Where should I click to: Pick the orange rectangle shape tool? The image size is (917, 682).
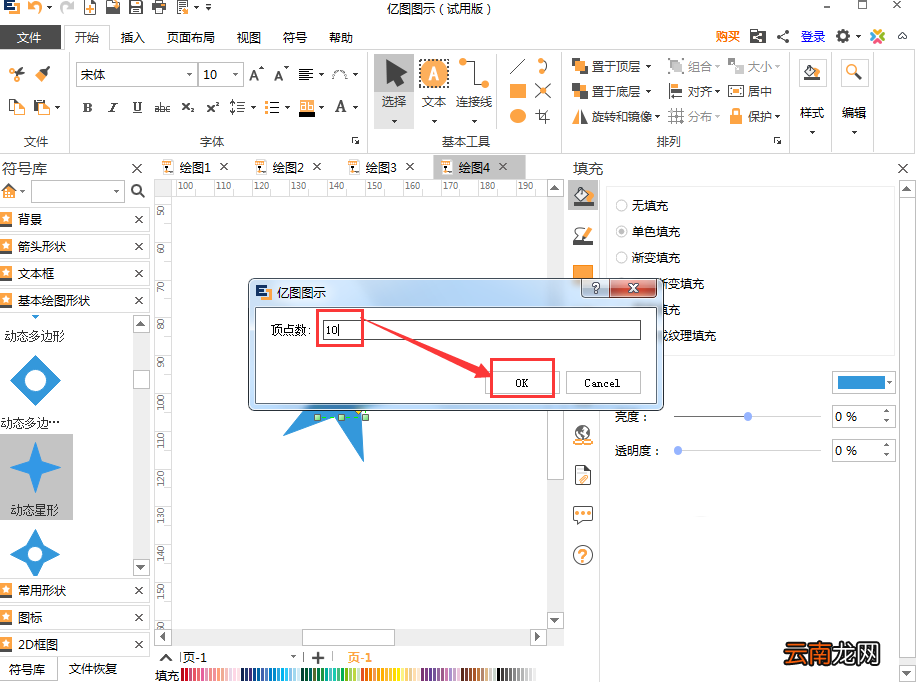[x=518, y=91]
